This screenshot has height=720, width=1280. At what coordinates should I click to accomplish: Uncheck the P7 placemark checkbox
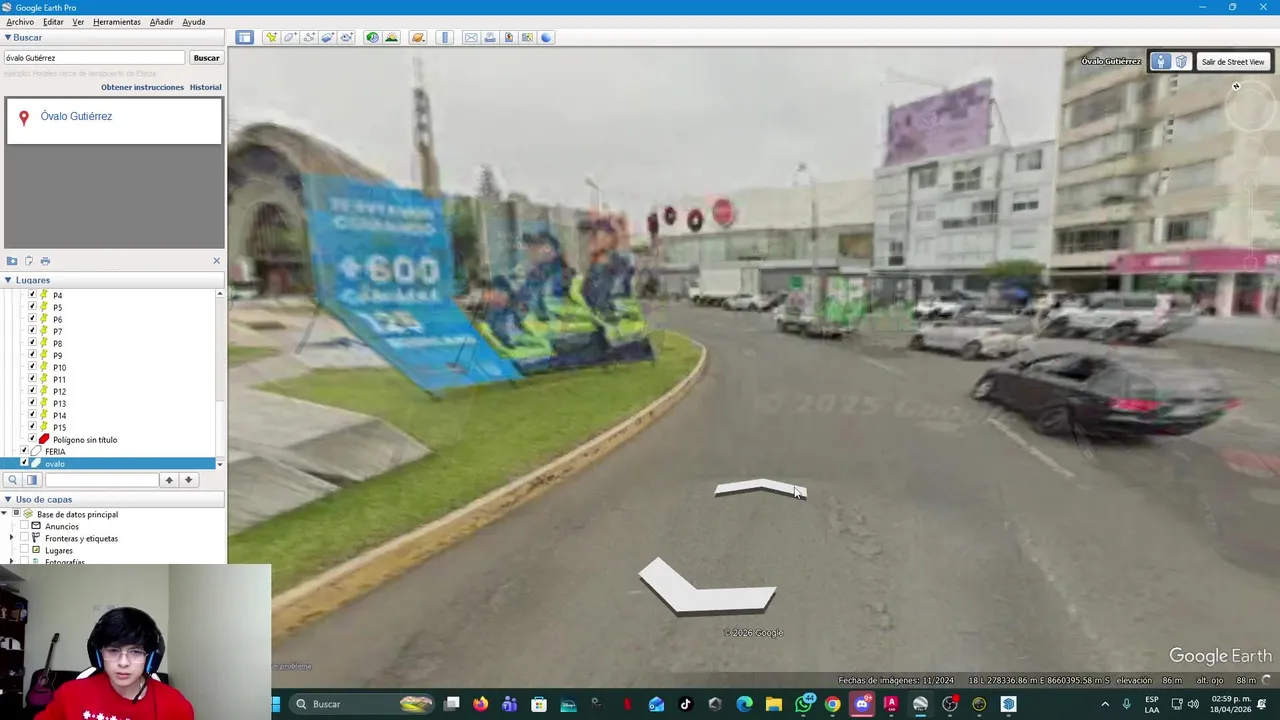click(x=32, y=331)
